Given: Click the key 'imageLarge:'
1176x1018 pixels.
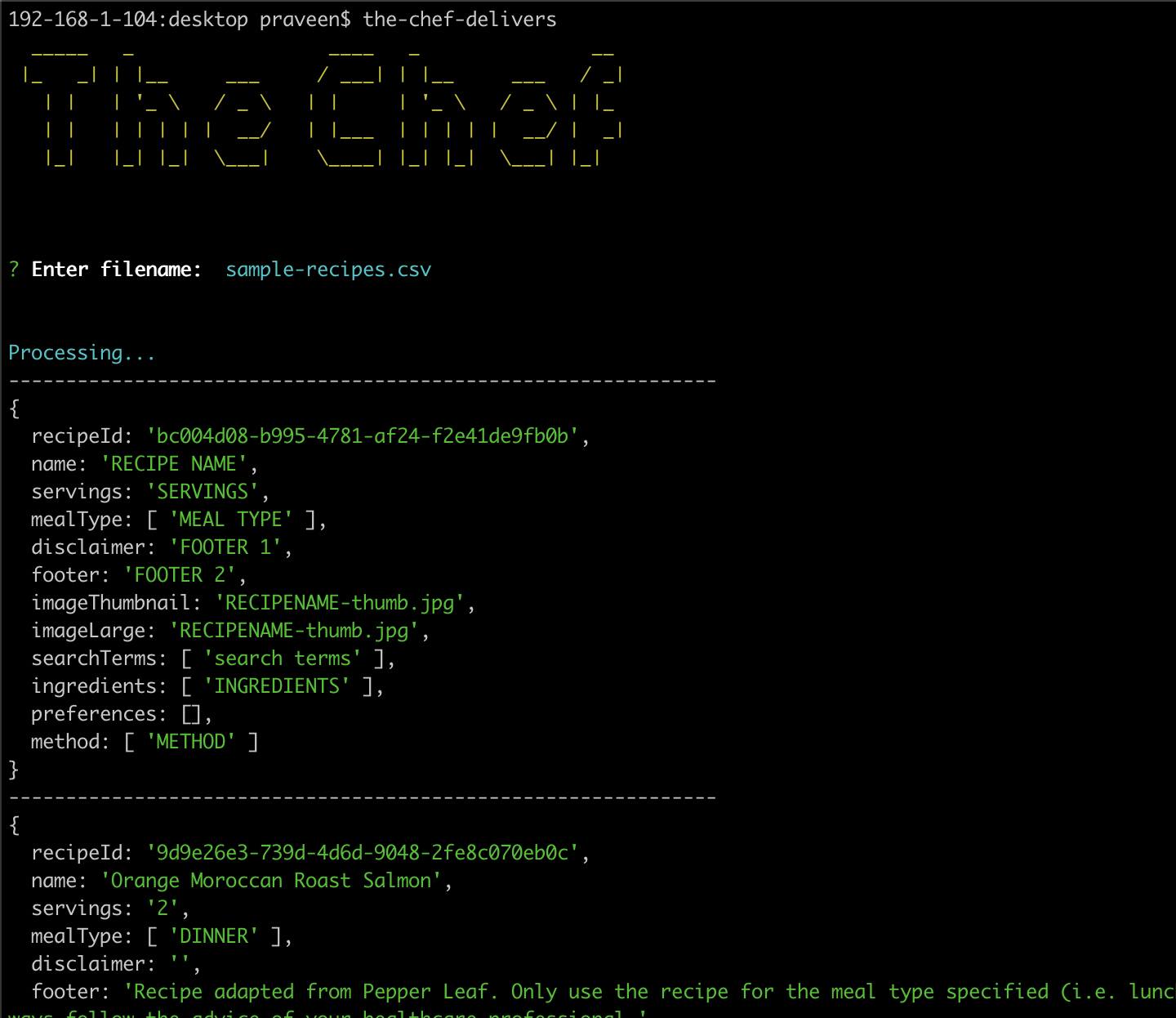Looking at the screenshot, I should [93, 631].
